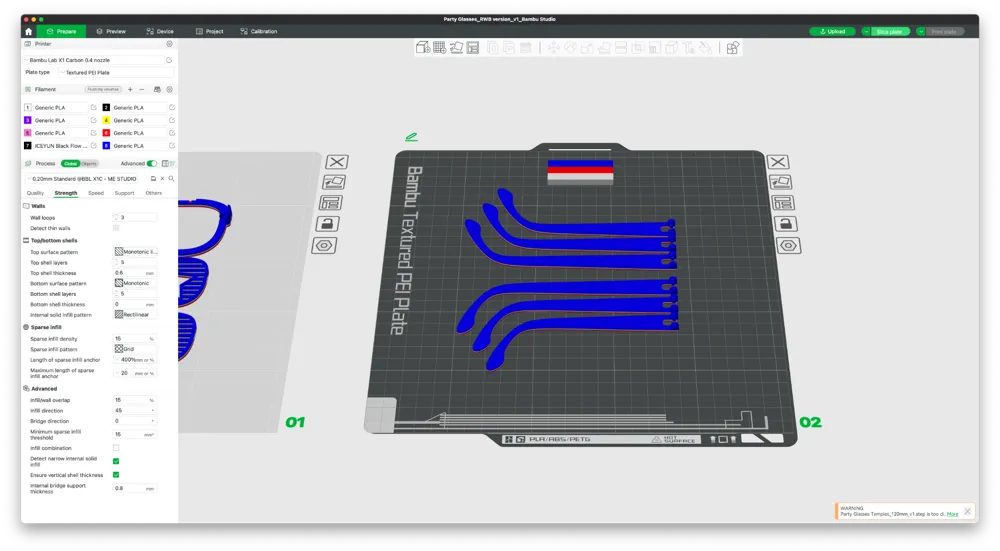Viewport: 1000px width, 551px height.
Task: Edit filament 7 ICEYUN Black preset
Action: click(x=94, y=146)
